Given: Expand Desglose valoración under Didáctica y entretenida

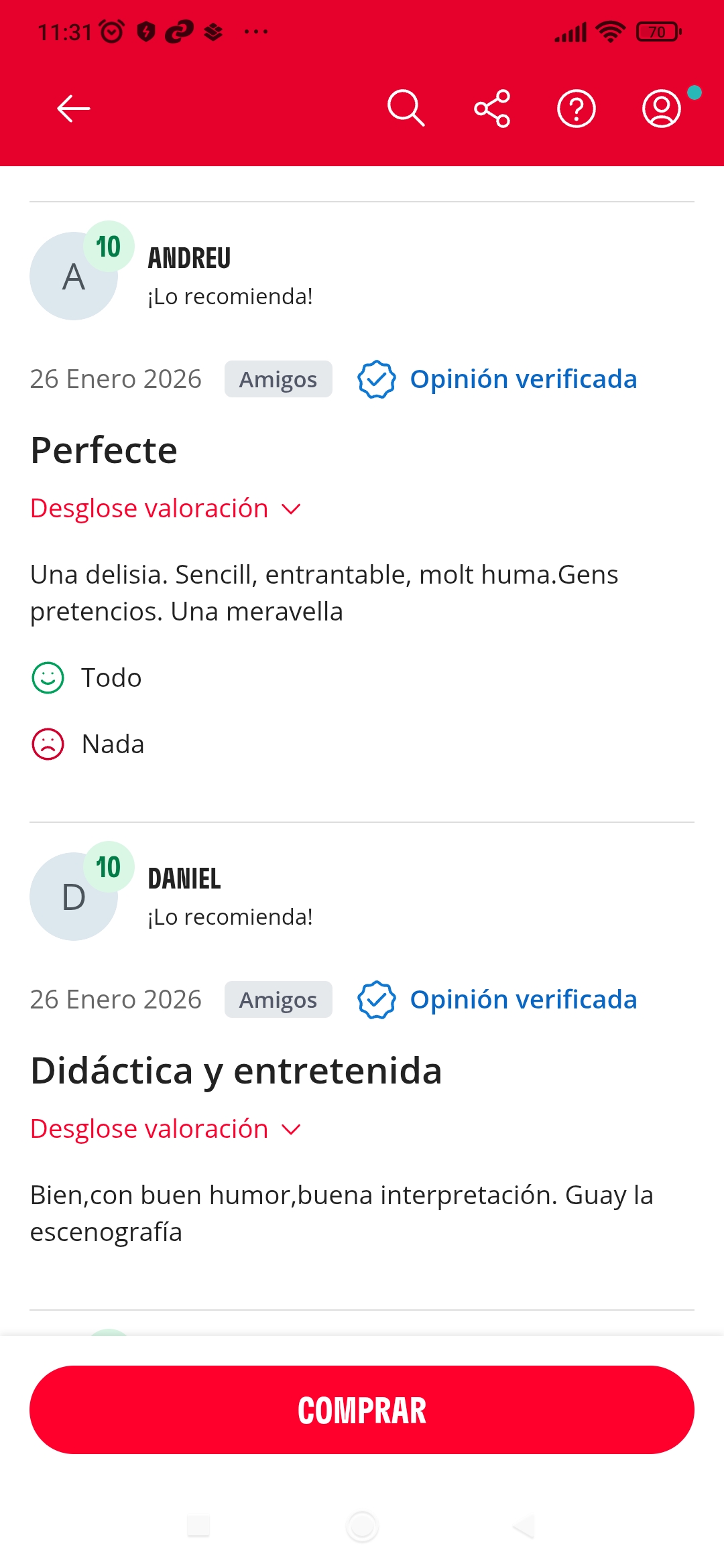Looking at the screenshot, I should pos(149,1129).
